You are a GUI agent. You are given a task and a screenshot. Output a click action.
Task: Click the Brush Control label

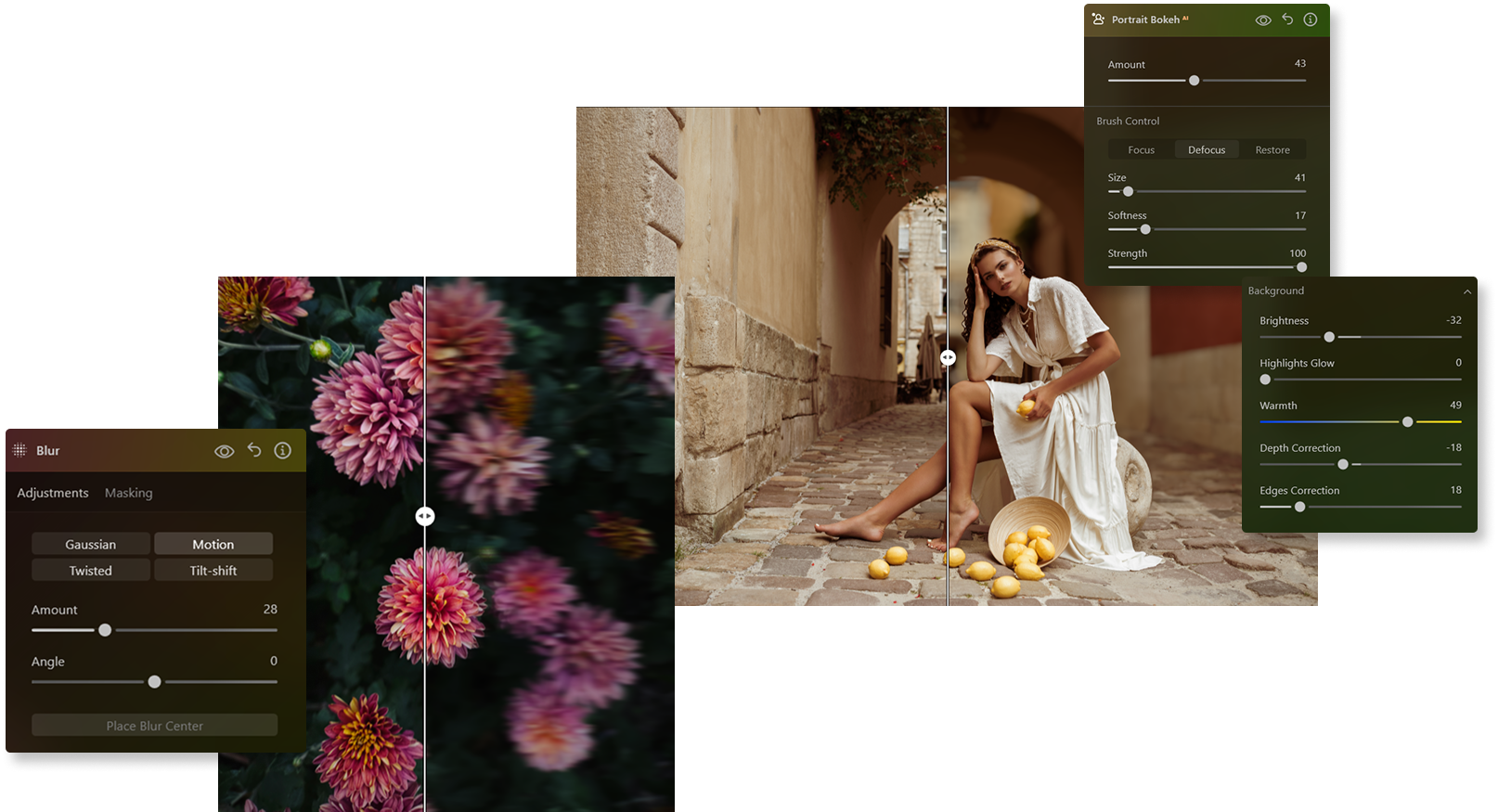(x=1128, y=121)
